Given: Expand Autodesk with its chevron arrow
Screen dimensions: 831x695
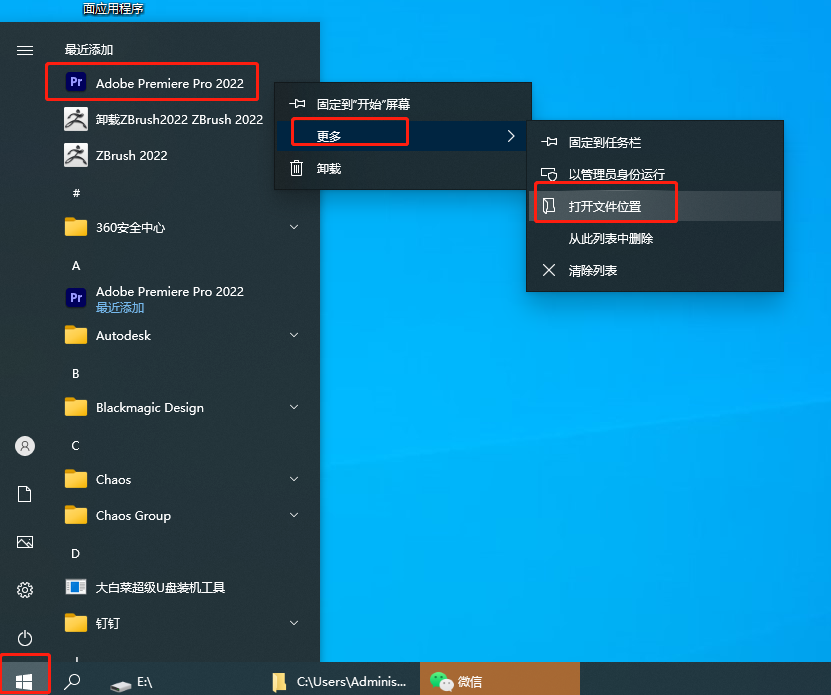Looking at the screenshot, I should 294,335.
